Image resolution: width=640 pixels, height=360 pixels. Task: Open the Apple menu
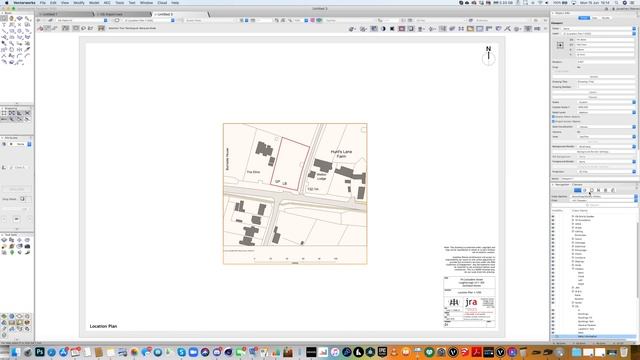(7, 2)
